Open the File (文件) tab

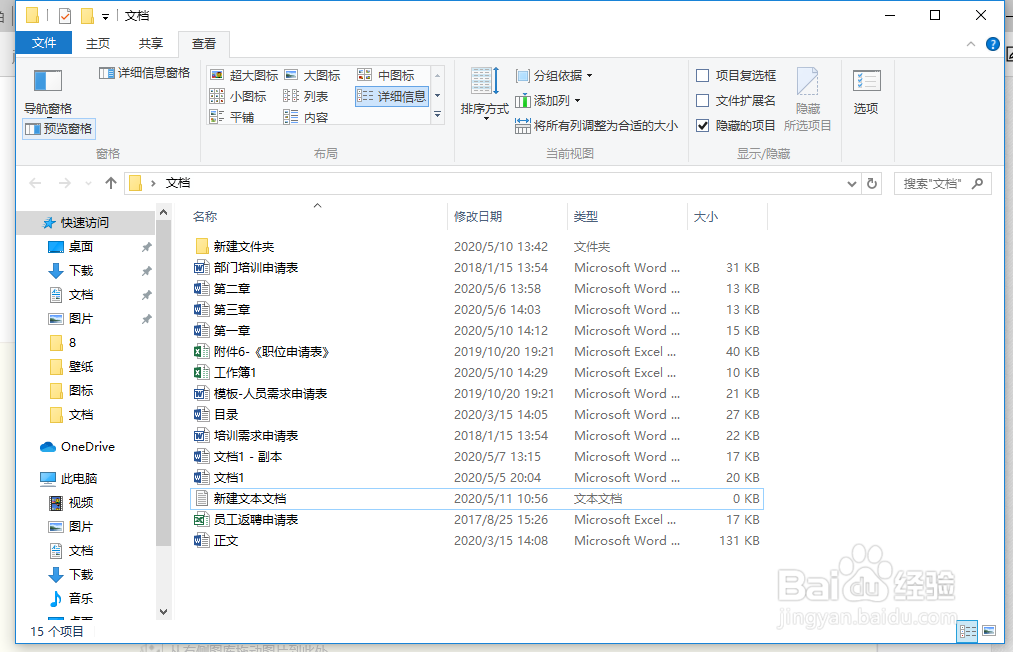[44, 43]
